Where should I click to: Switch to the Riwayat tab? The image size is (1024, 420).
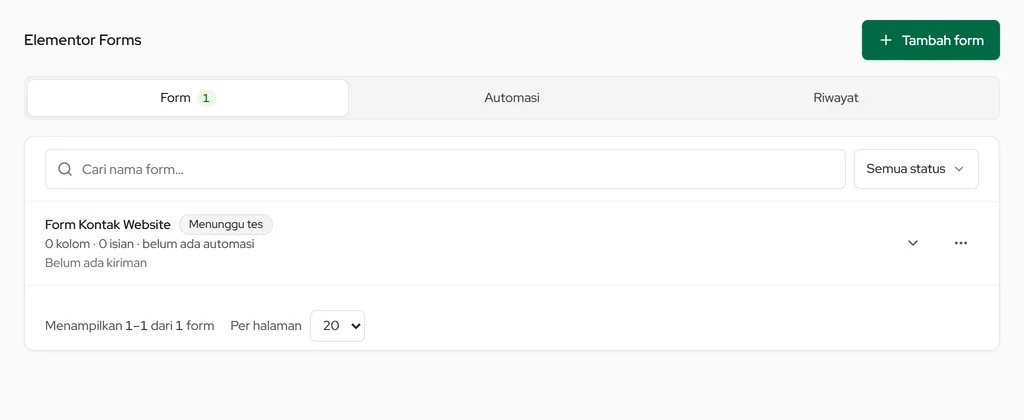pyautogui.click(x=836, y=98)
